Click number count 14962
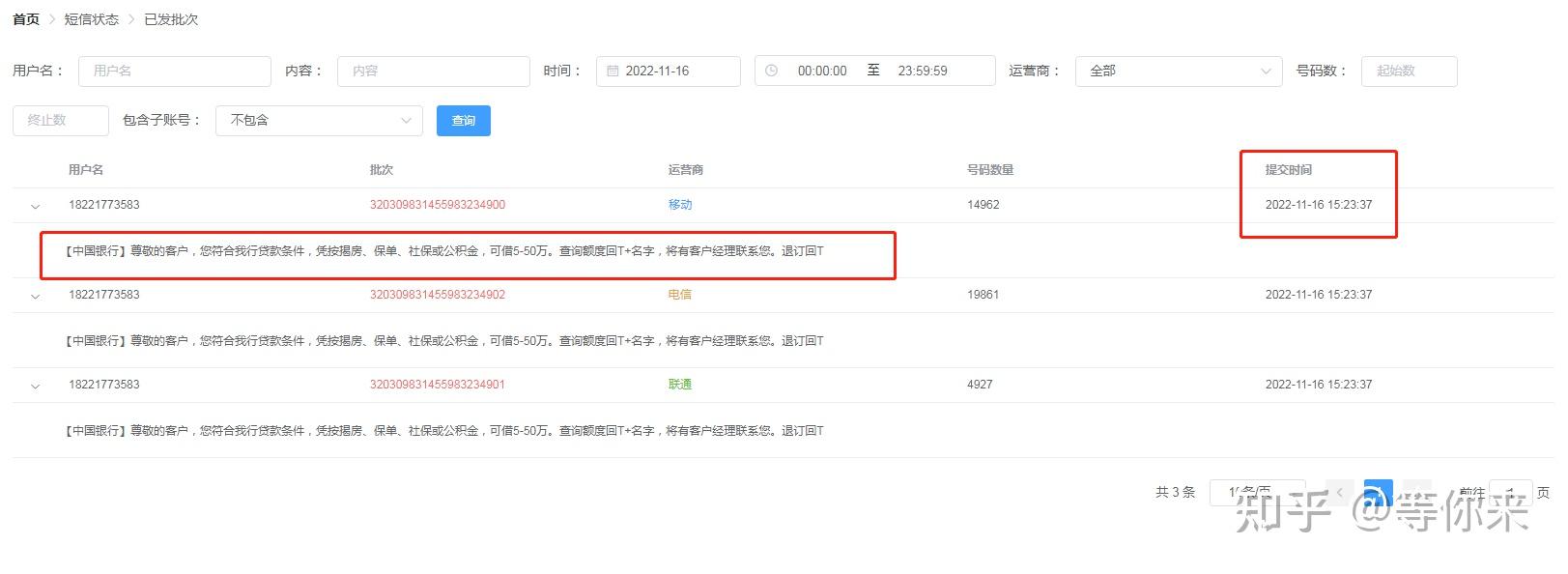Image resolution: width=1568 pixels, height=574 pixels. 984,205
